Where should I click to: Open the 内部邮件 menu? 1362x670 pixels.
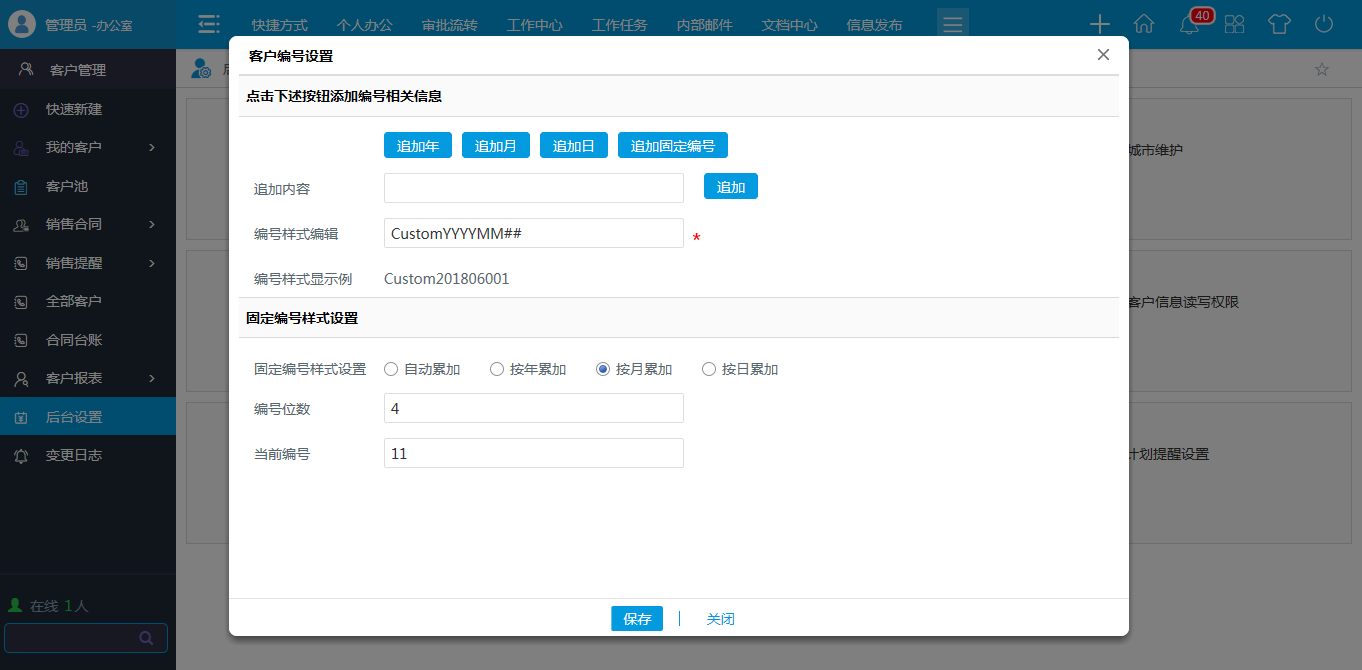(x=705, y=25)
